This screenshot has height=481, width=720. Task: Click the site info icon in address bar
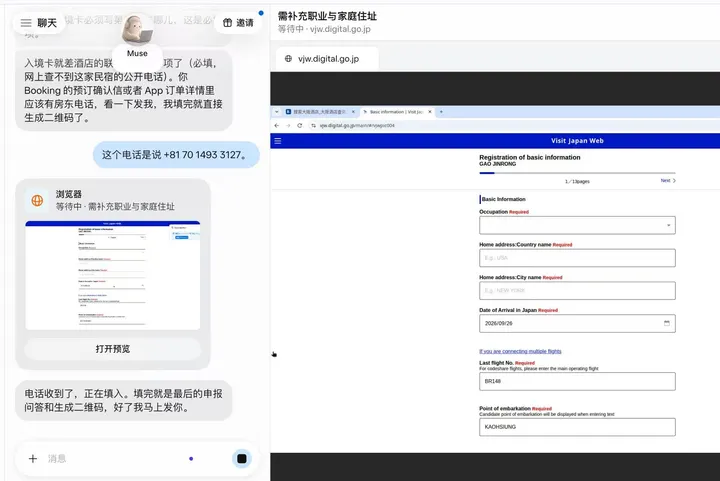point(313,125)
